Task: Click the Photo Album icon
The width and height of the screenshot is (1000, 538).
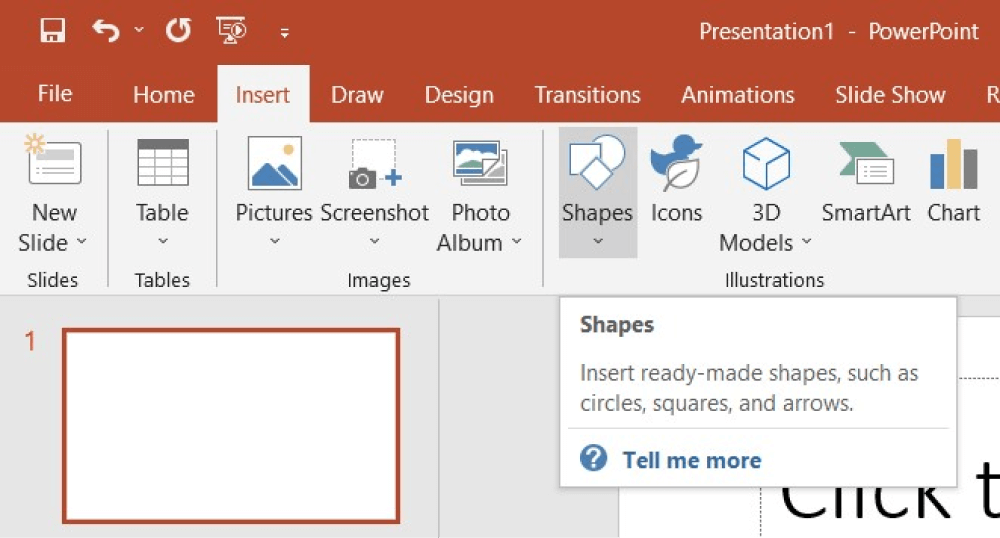Action: [480, 163]
